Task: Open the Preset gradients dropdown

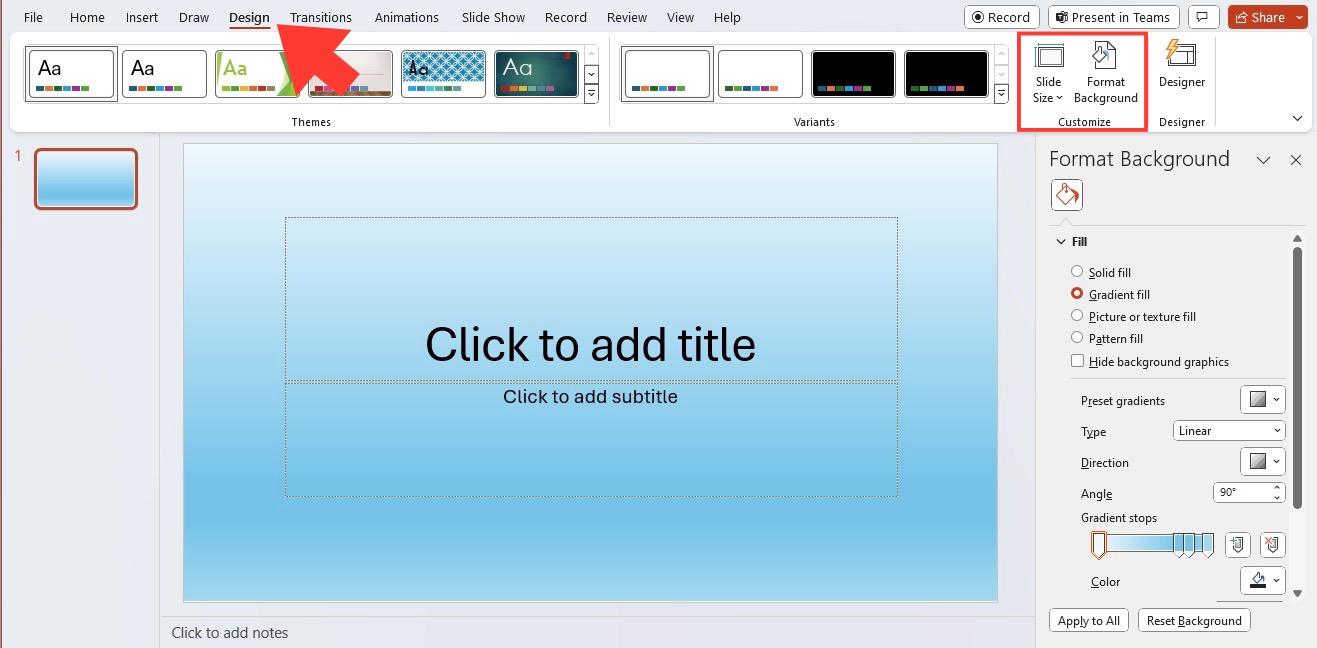Action: pyautogui.click(x=1263, y=400)
